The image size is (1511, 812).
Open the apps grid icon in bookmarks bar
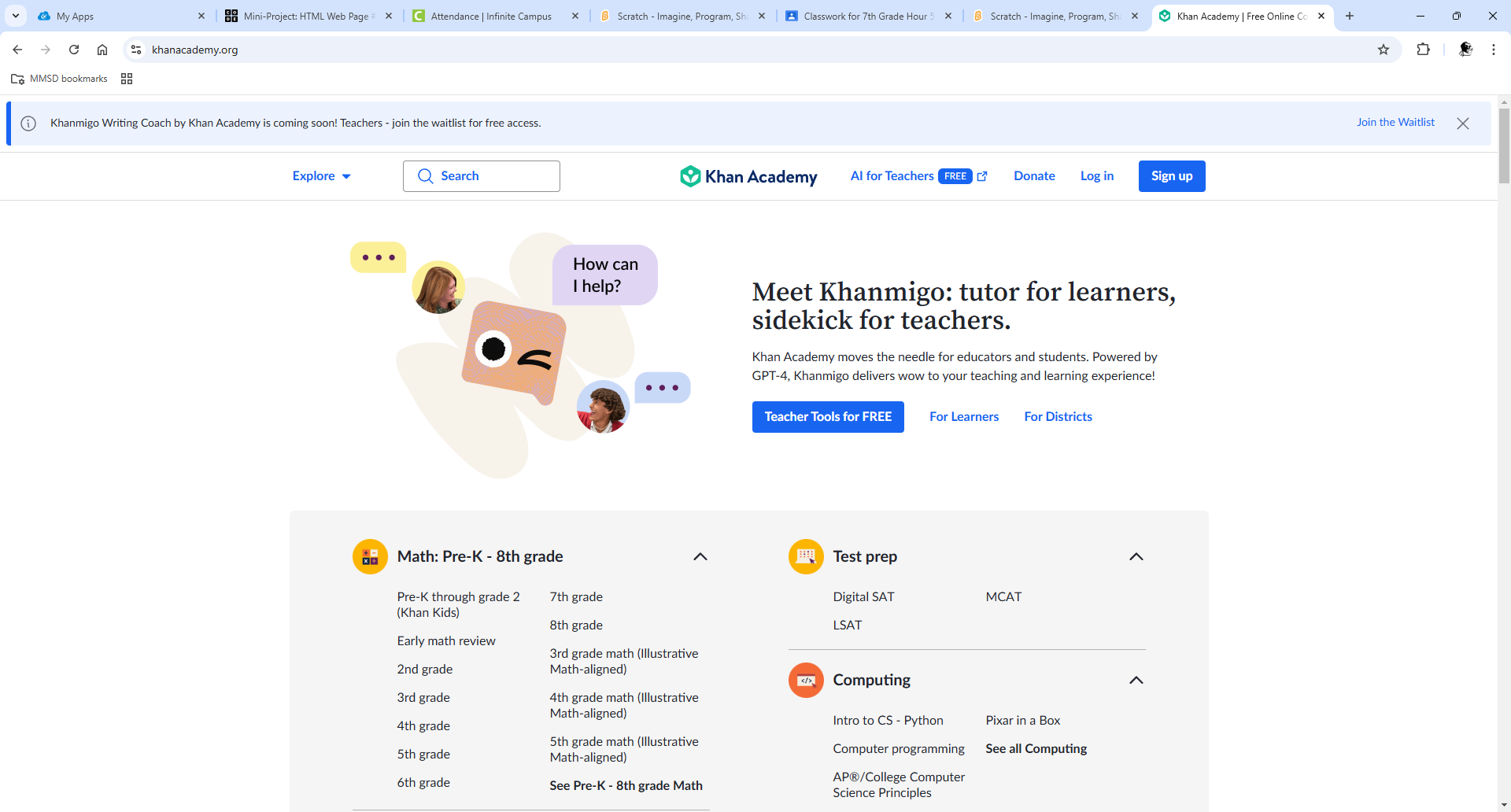[127, 79]
